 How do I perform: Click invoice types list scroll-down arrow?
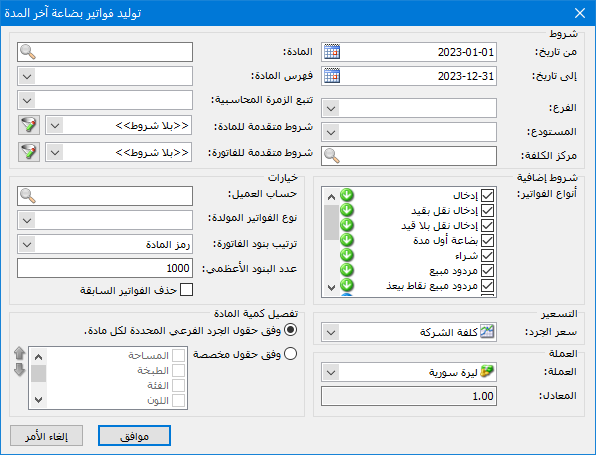coord(331,288)
